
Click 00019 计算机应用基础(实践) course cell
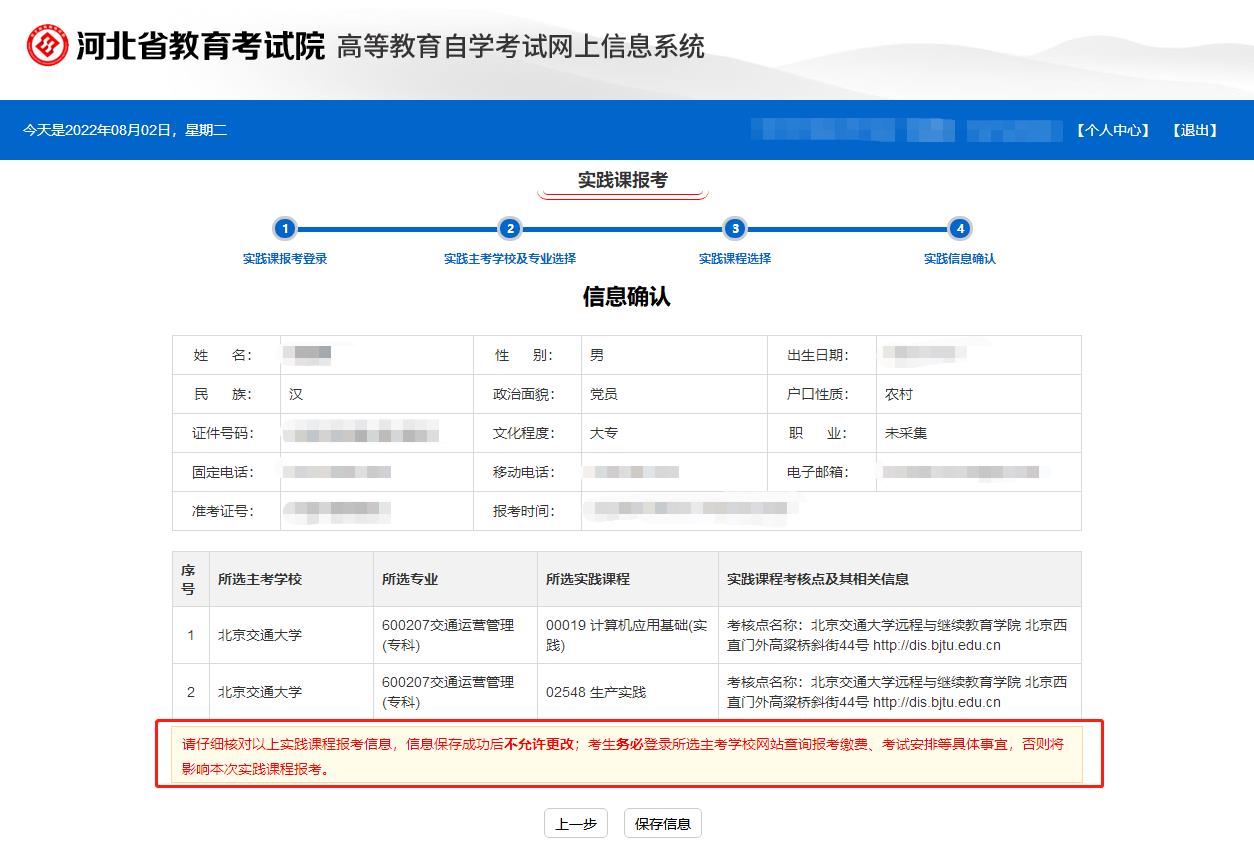point(627,635)
